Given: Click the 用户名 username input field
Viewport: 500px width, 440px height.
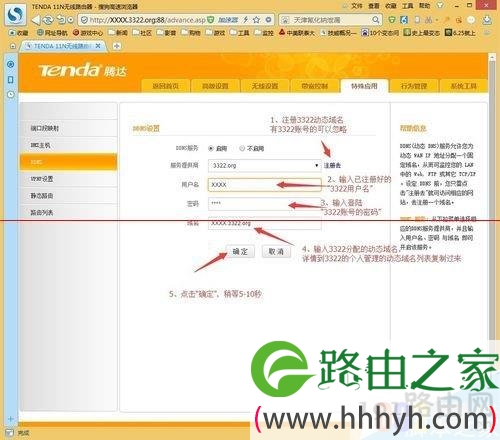Looking at the screenshot, I should (x=265, y=185).
